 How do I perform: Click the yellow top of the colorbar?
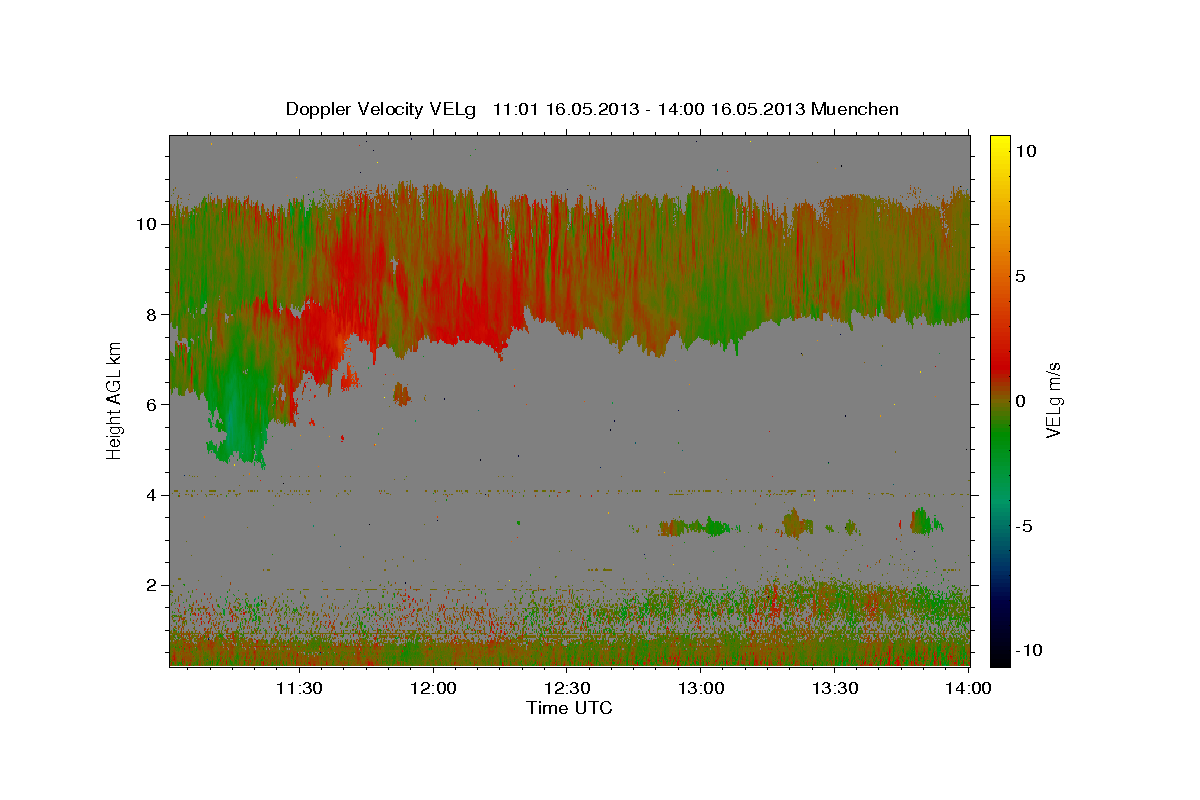(x=999, y=143)
